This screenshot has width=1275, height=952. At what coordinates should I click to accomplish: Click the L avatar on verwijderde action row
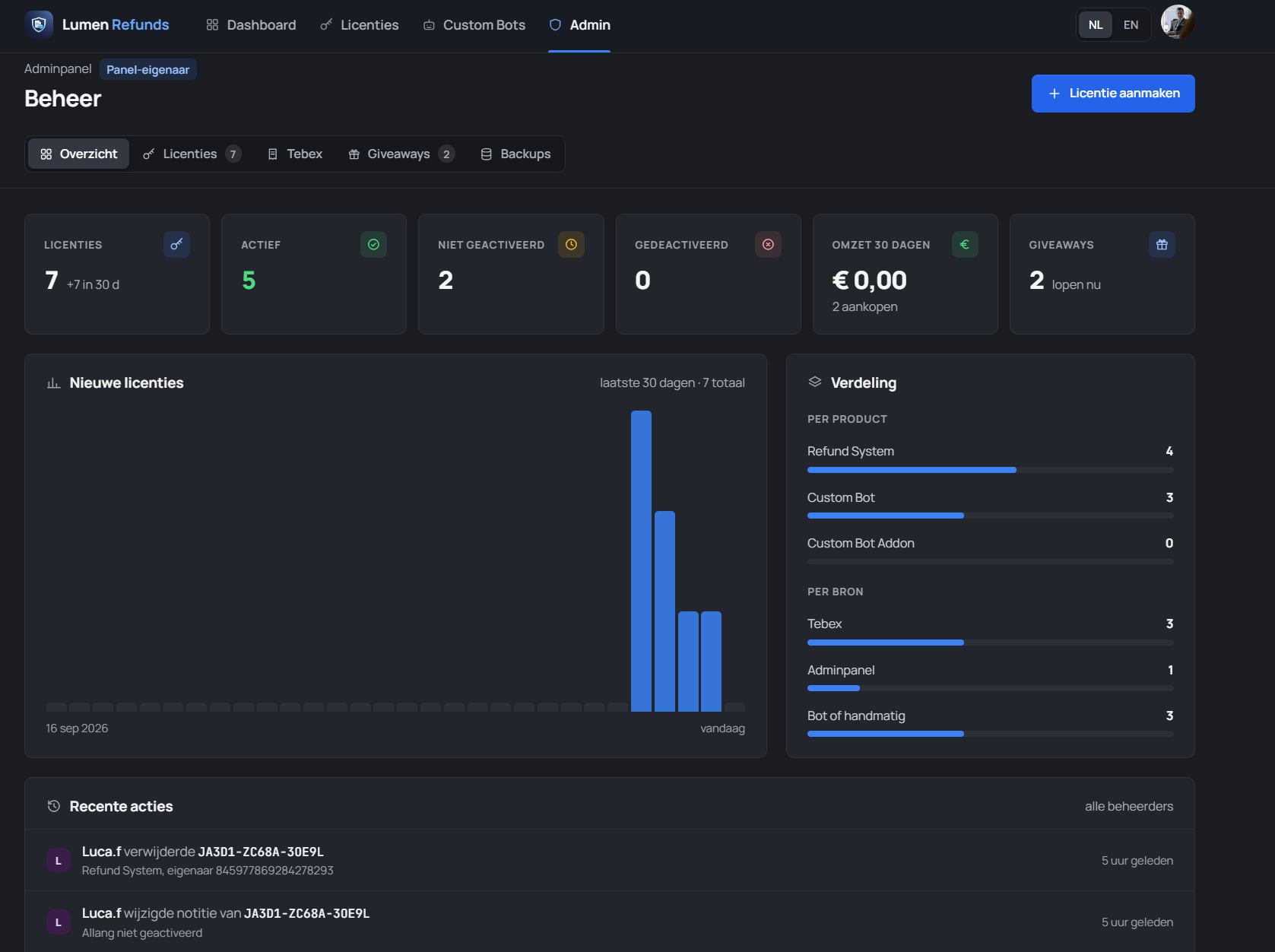[x=59, y=861]
